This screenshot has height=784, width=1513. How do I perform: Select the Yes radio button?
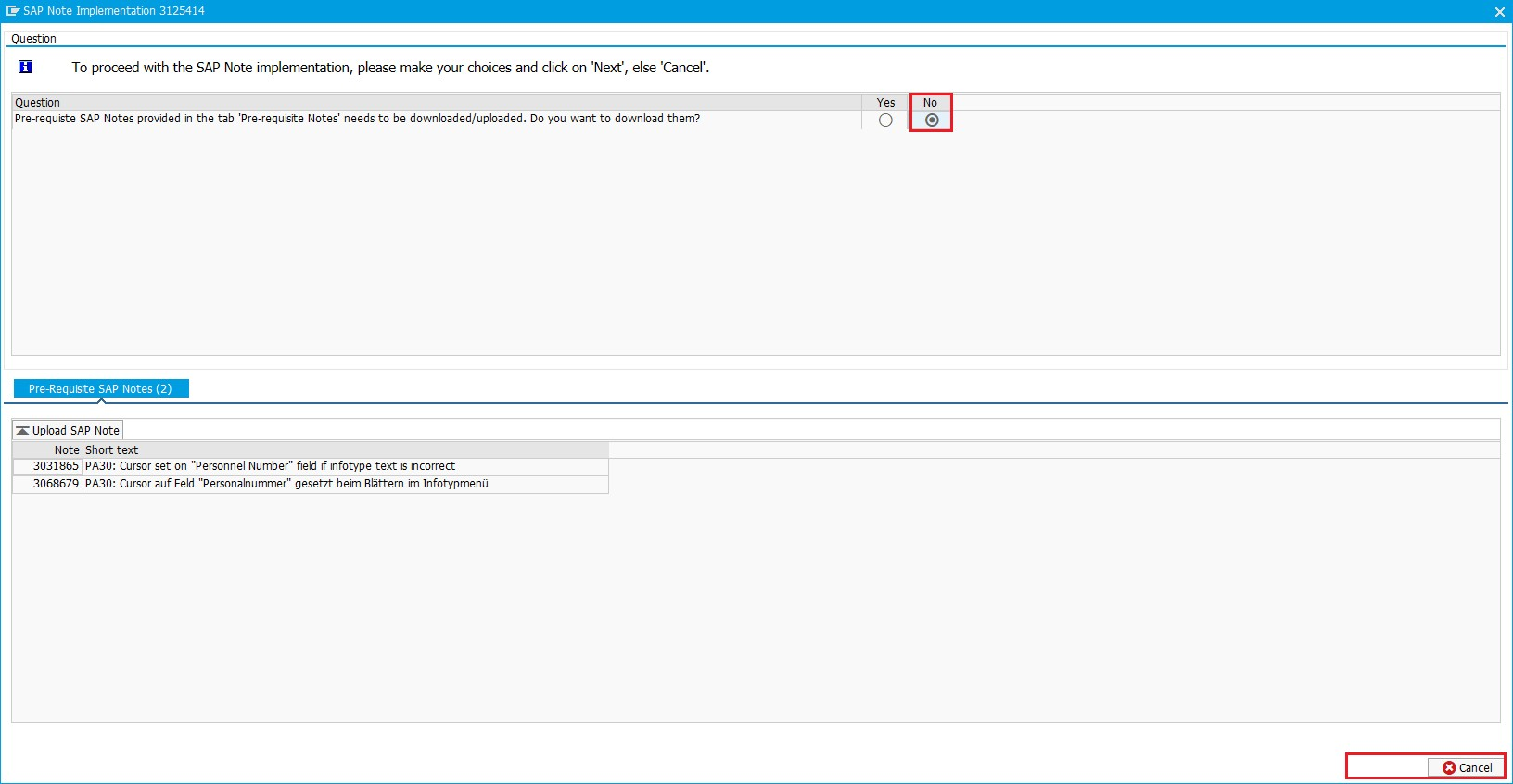[885, 120]
